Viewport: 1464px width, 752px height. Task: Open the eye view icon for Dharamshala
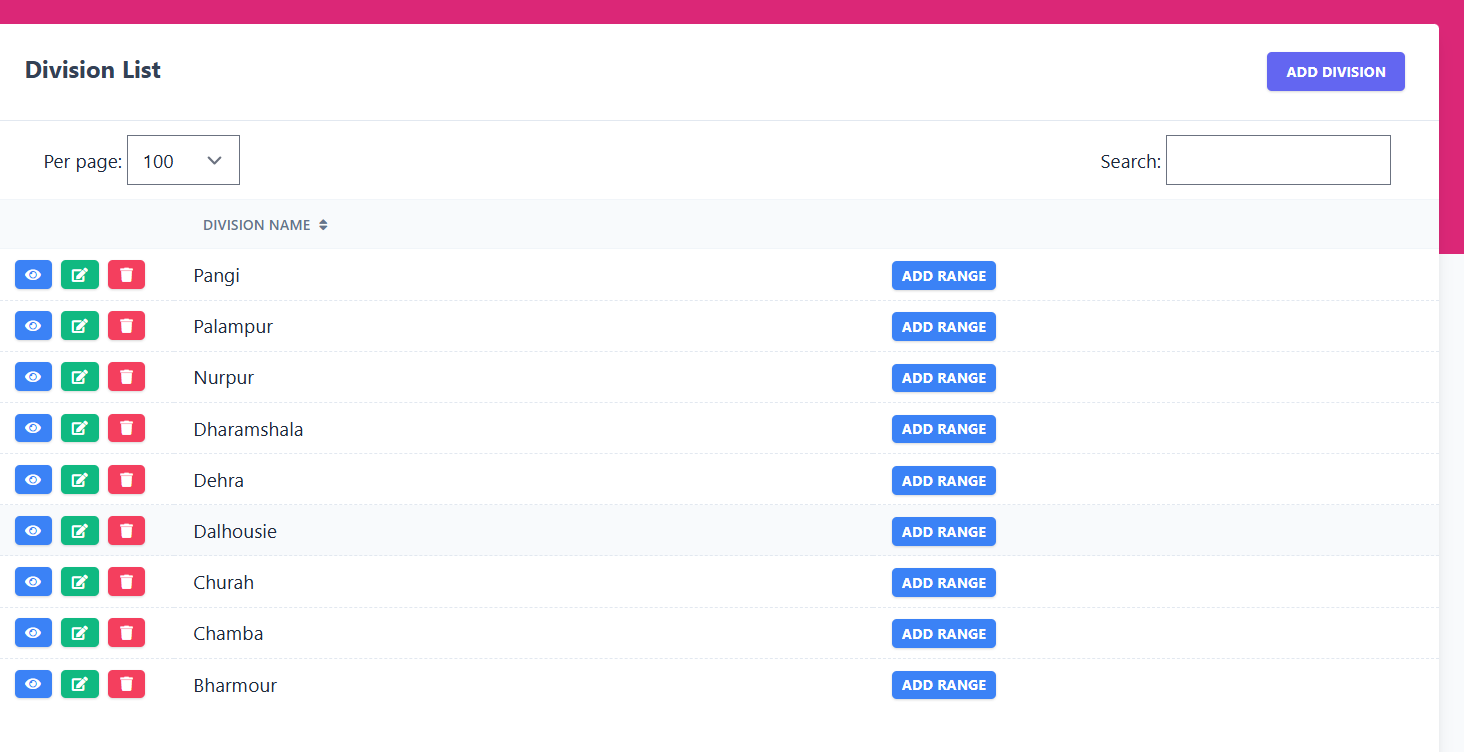tap(33, 428)
